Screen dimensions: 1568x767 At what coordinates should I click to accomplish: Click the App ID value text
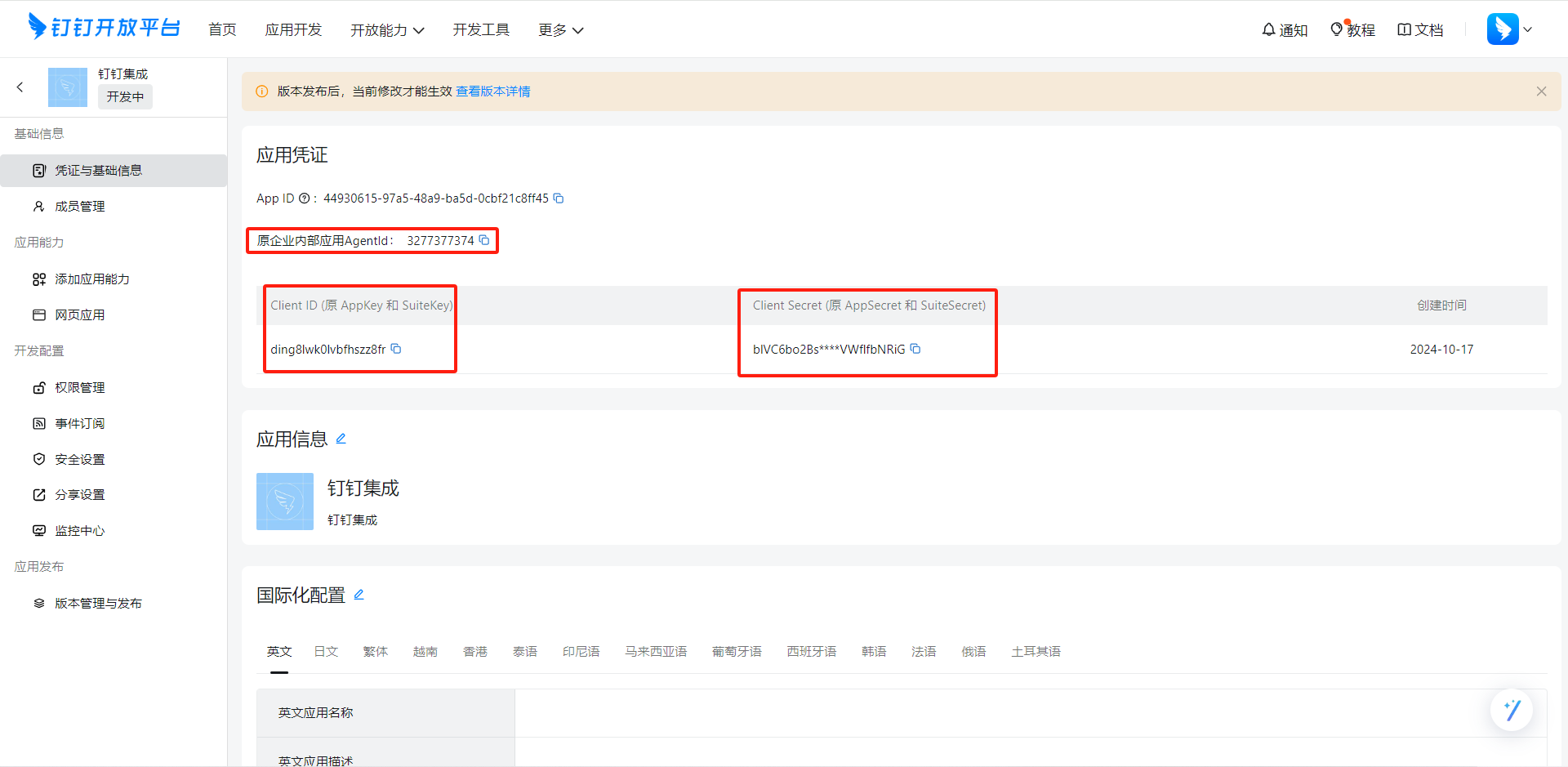[x=436, y=198]
